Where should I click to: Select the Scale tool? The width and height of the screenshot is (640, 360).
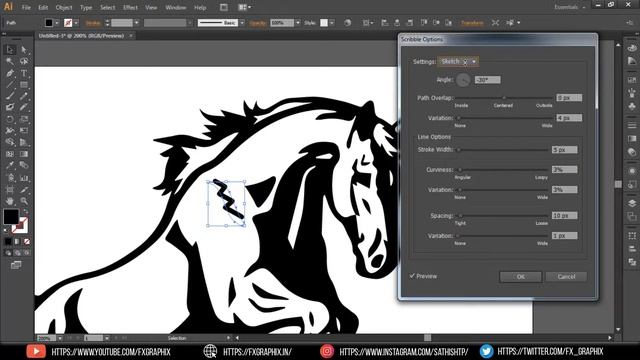pos(24,119)
